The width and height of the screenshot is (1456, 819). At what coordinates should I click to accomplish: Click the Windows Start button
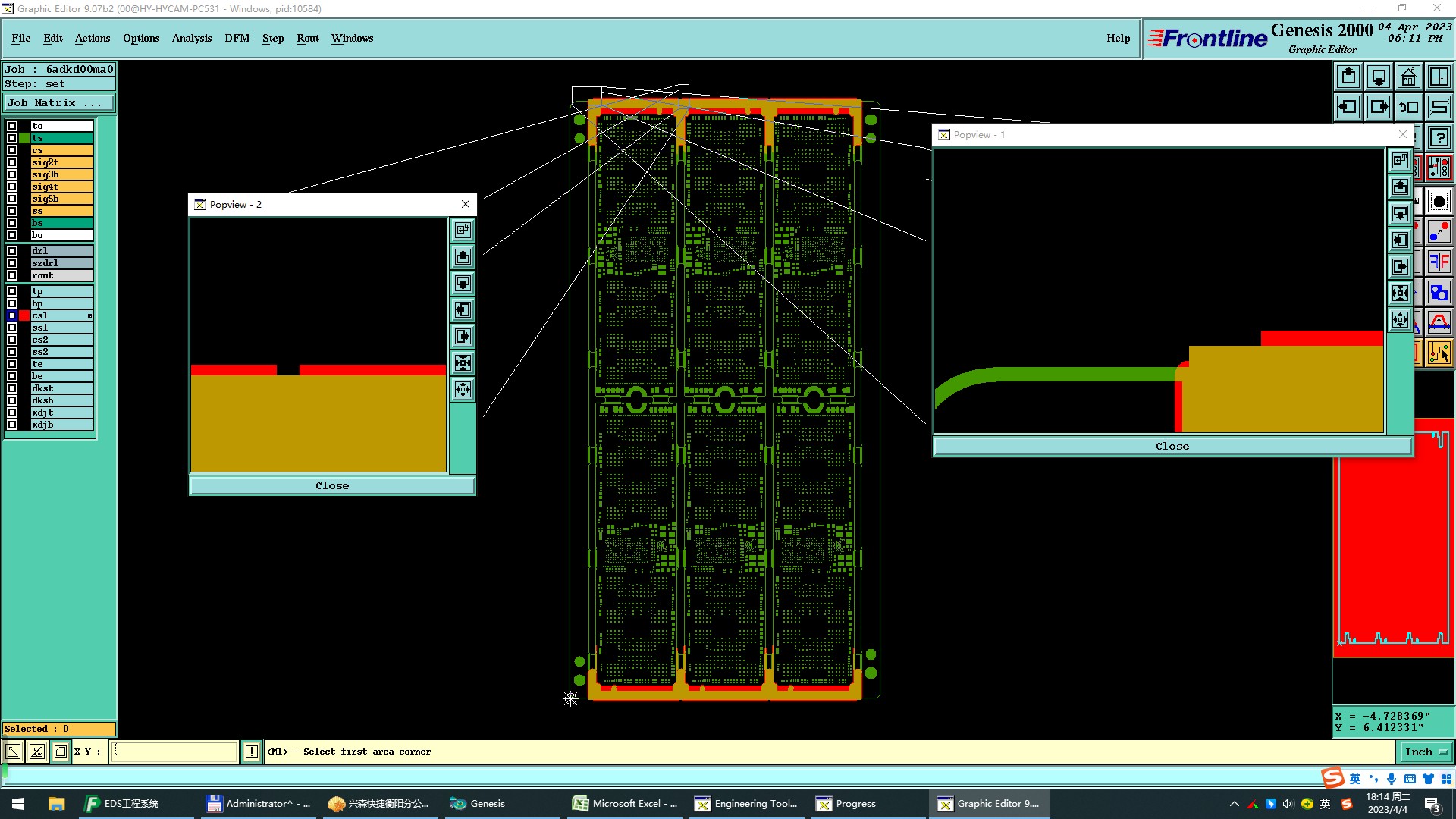click(18, 803)
